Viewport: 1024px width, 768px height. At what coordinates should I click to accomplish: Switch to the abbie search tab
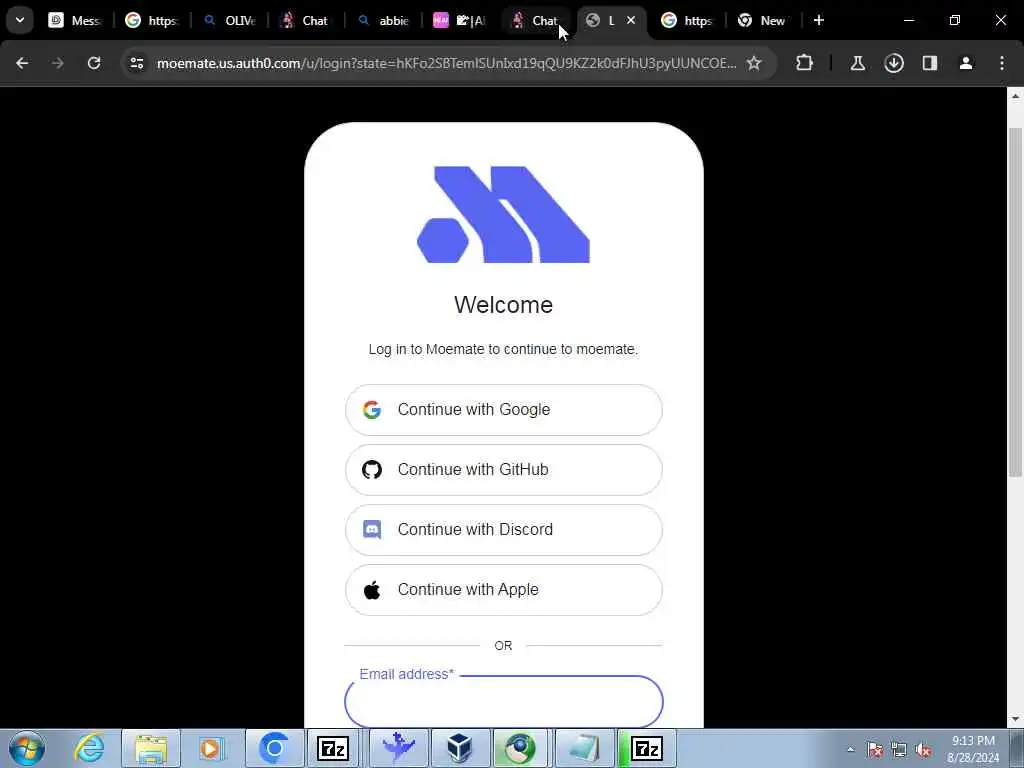[384, 20]
